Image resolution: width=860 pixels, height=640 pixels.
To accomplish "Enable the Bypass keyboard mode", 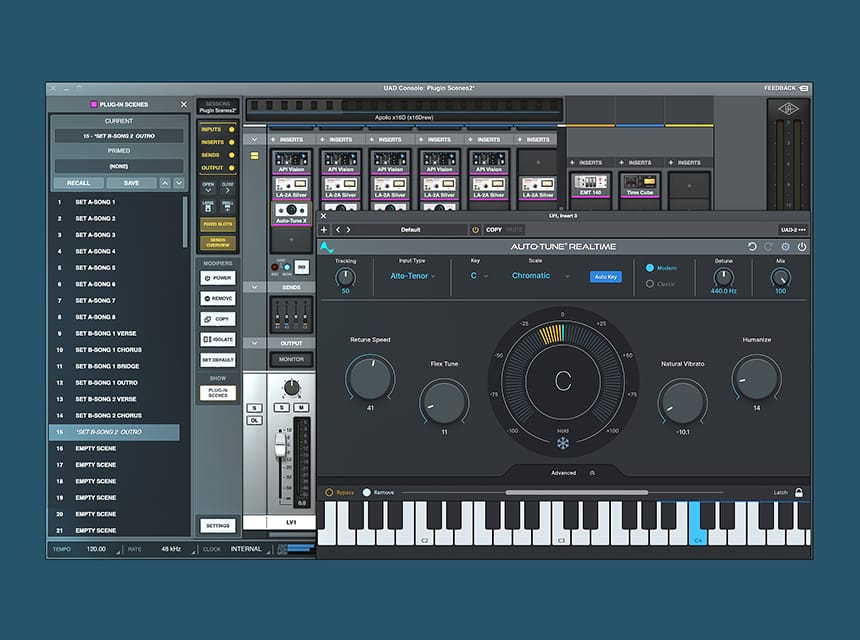I will tap(329, 492).
